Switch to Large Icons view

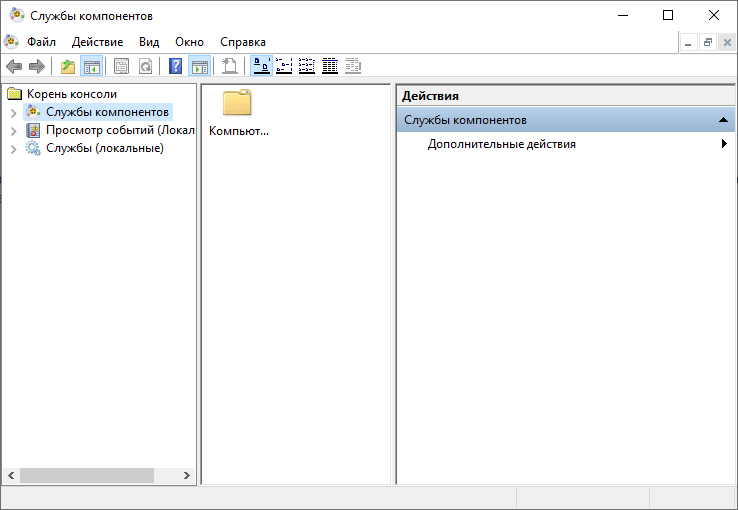tap(262, 66)
